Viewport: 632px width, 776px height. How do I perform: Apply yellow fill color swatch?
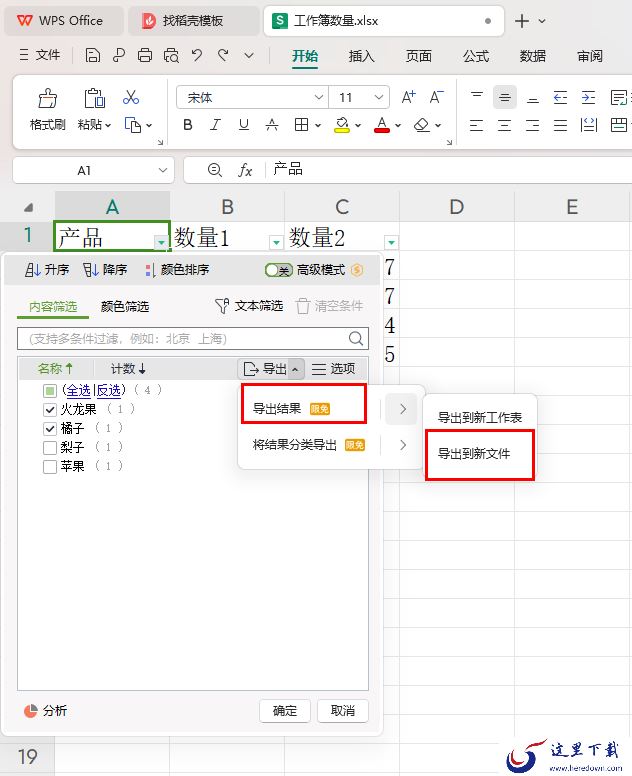(342, 125)
